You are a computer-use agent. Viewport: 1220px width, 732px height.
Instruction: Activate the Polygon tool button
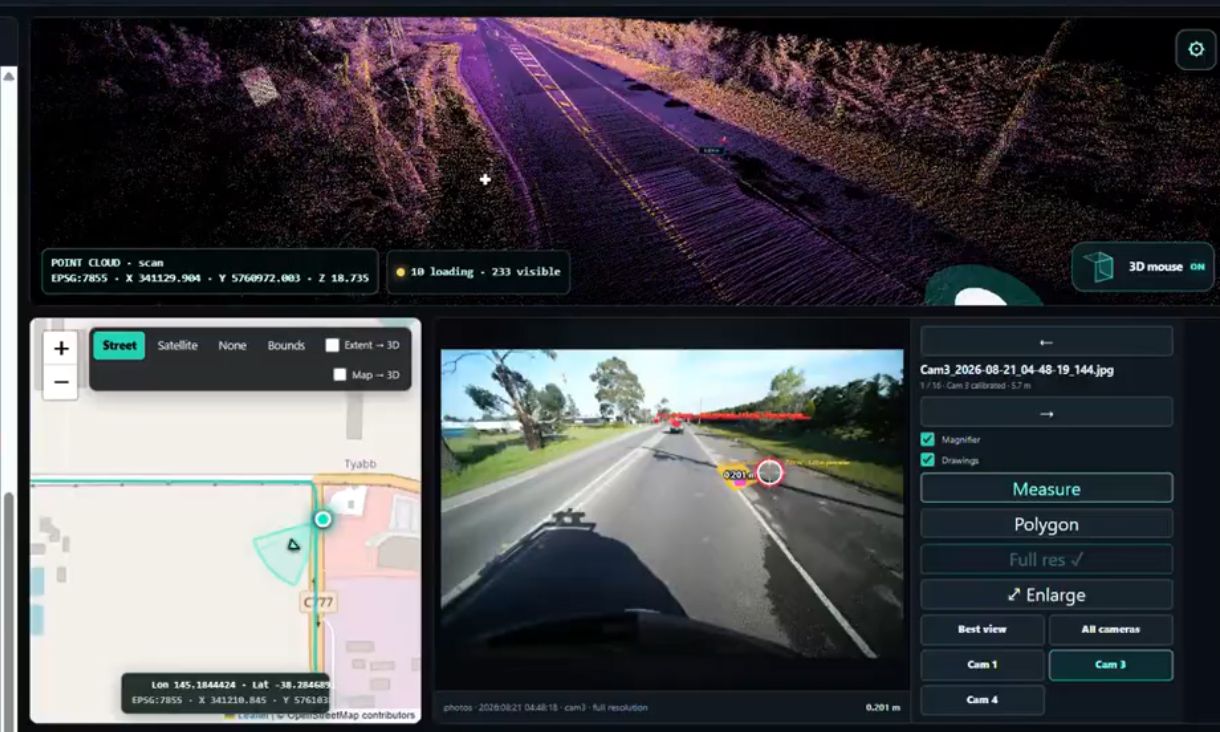(1046, 524)
